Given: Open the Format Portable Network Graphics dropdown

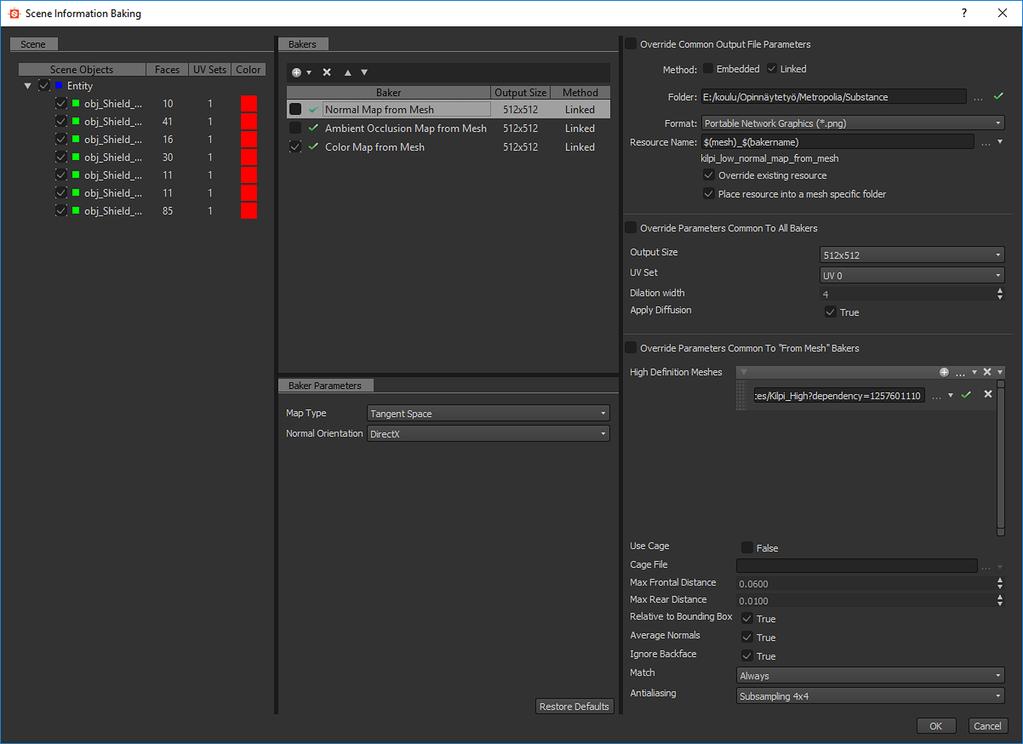Looking at the screenshot, I should click(x=853, y=123).
